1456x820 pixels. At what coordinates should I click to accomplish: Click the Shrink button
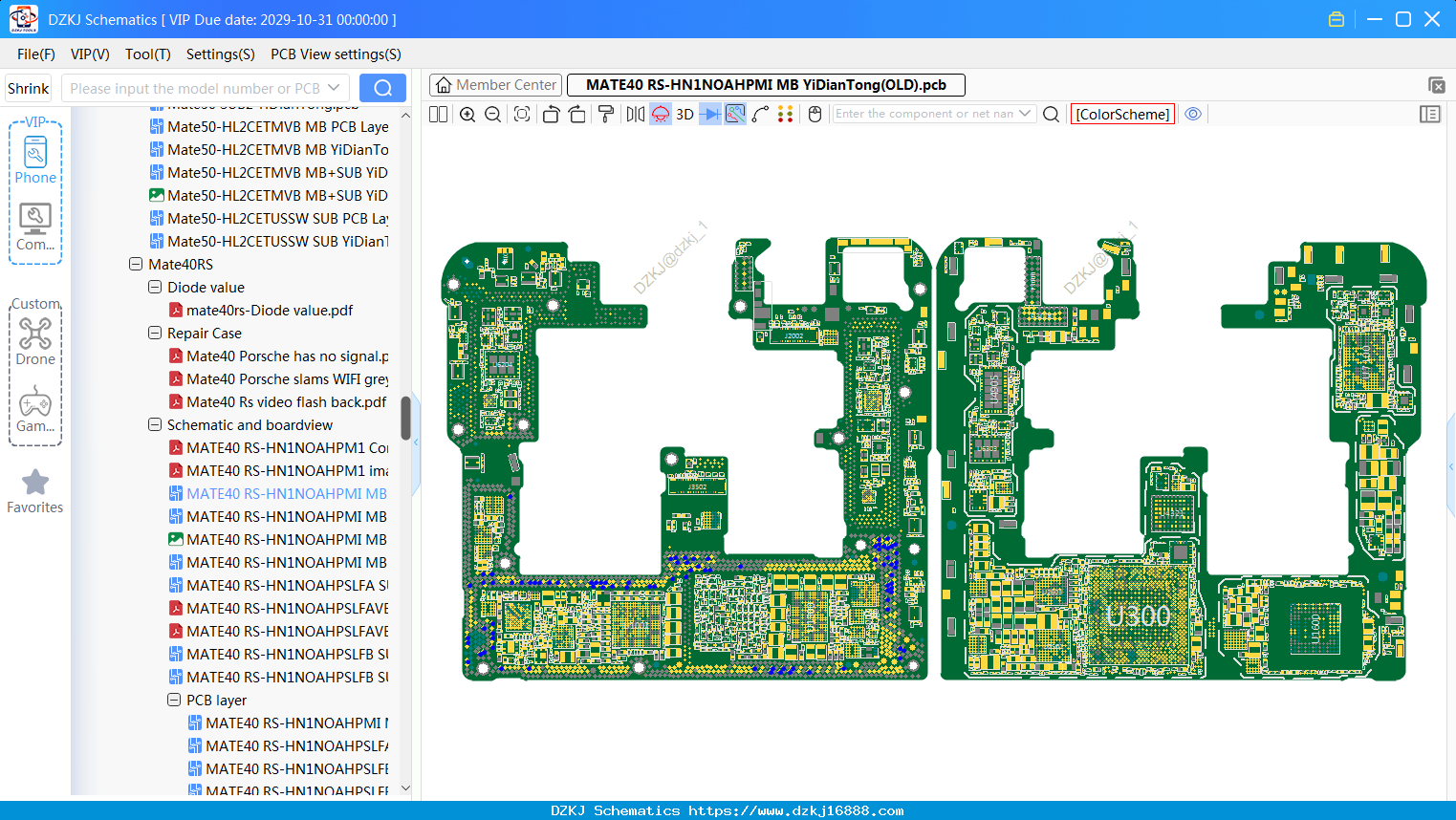tap(28, 88)
